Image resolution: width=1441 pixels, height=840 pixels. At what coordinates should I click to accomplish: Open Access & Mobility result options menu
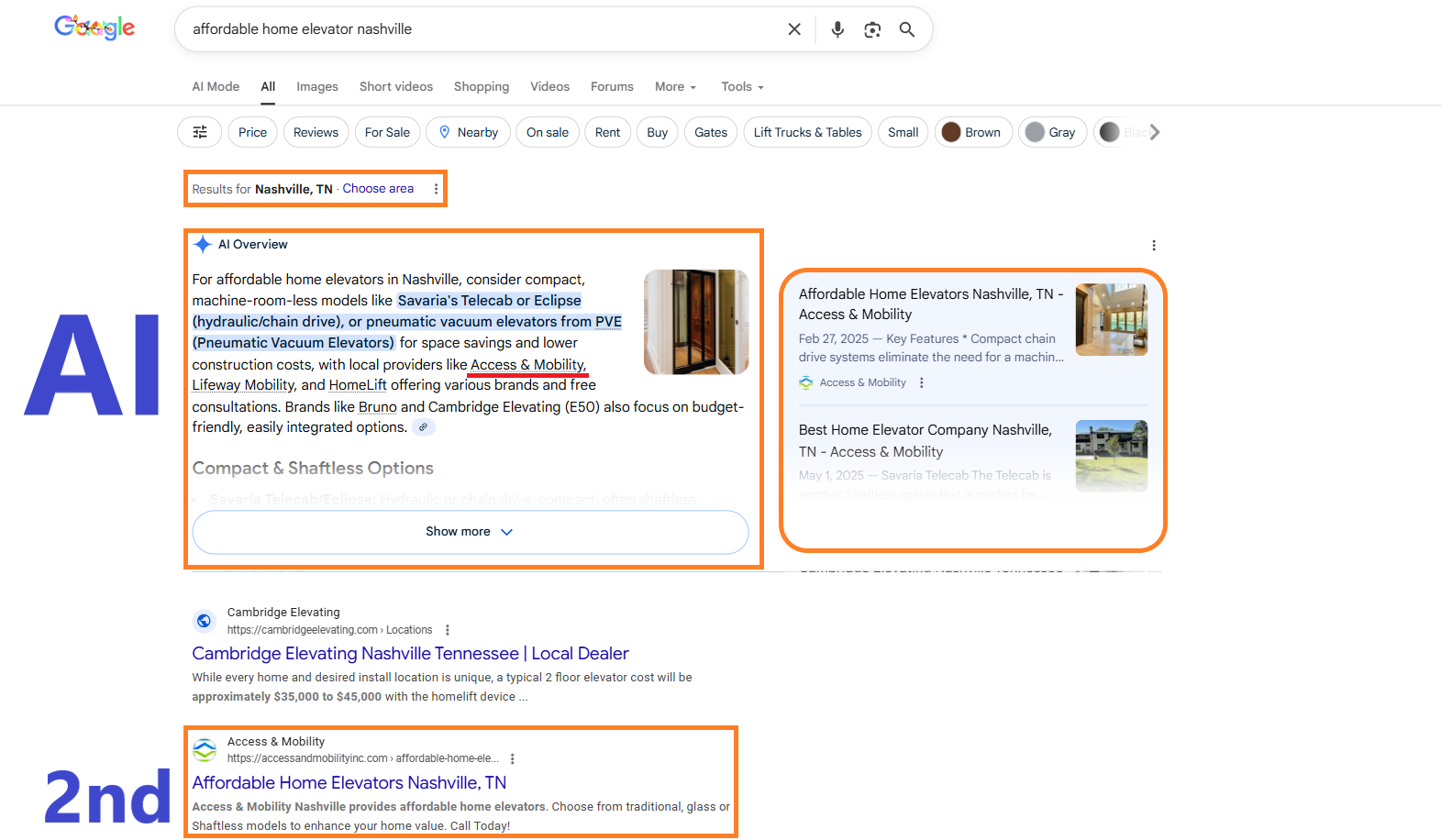coord(513,758)
